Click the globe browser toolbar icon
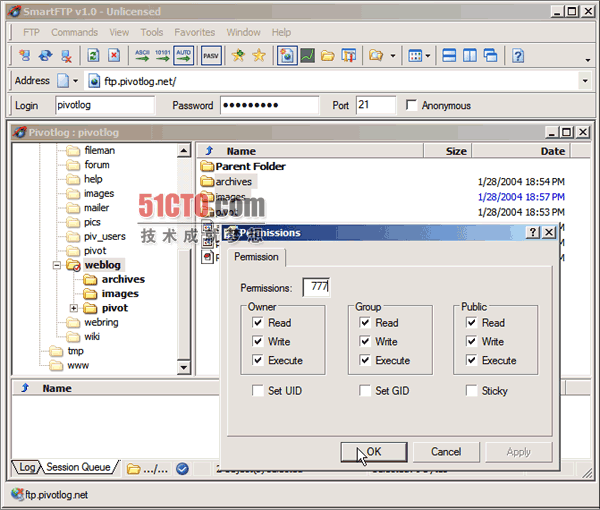600x510 pixels. tap(287, 56)
